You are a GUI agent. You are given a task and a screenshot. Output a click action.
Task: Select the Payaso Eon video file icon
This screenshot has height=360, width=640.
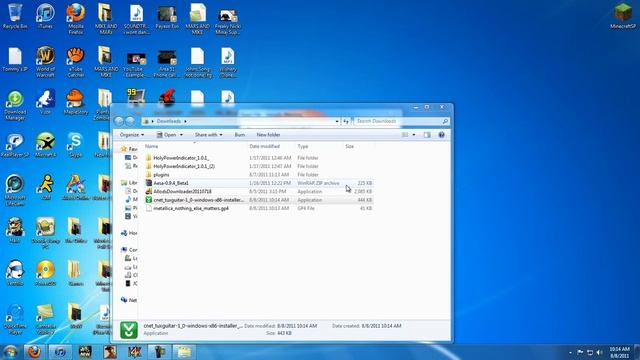click(x=167, y=16)
